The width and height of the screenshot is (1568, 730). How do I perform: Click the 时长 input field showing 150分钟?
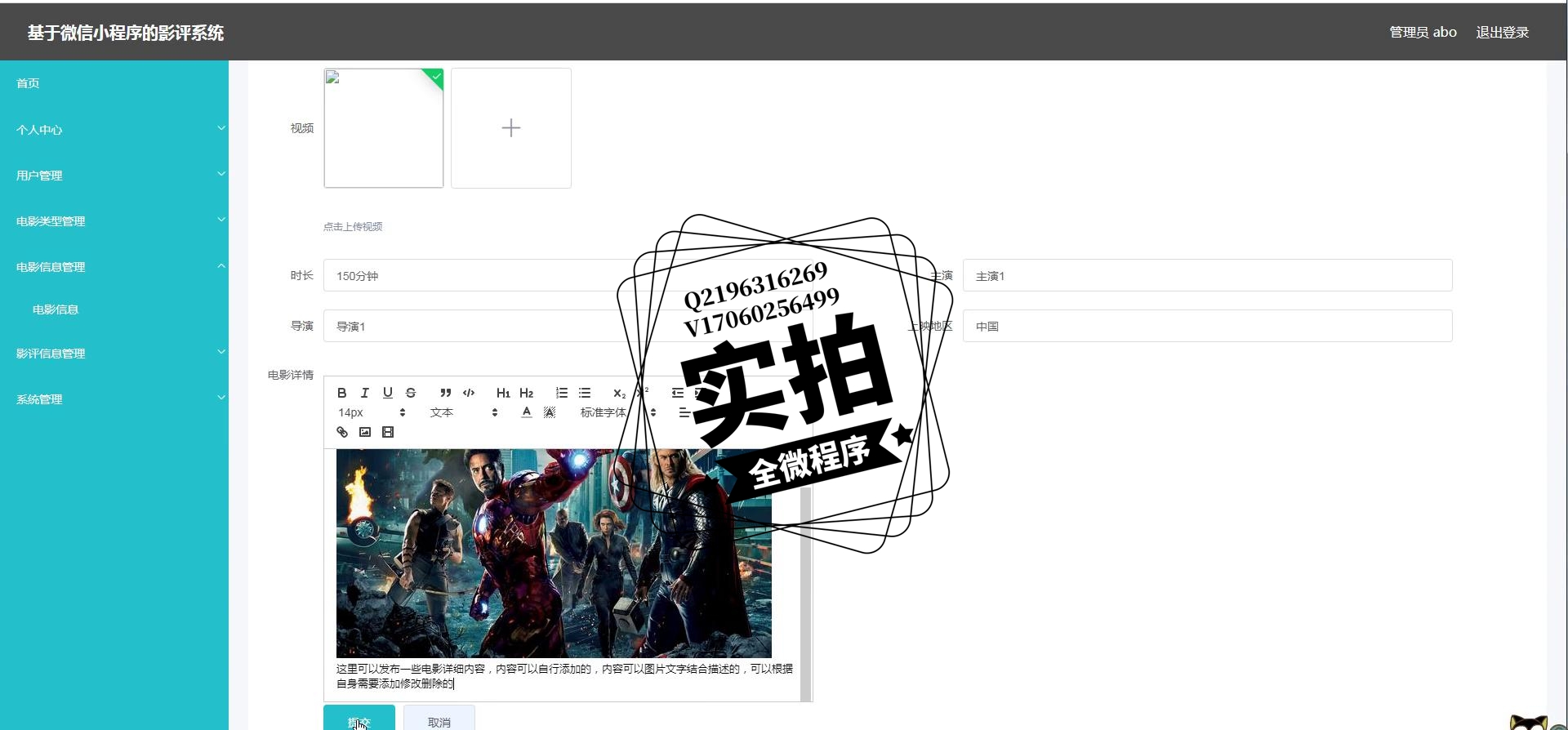(568, 275)
